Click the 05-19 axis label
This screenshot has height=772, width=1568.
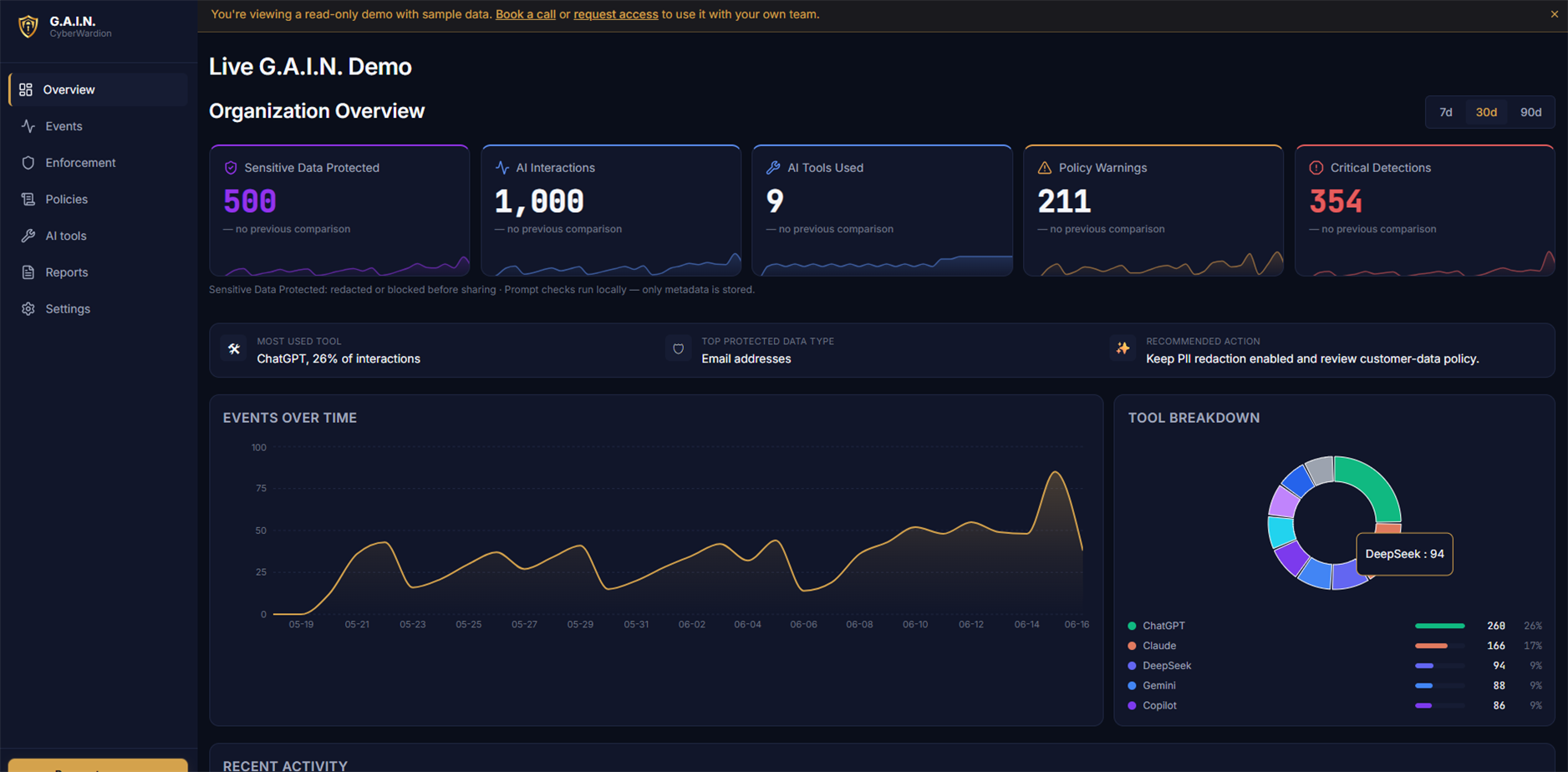pos(301,625)
